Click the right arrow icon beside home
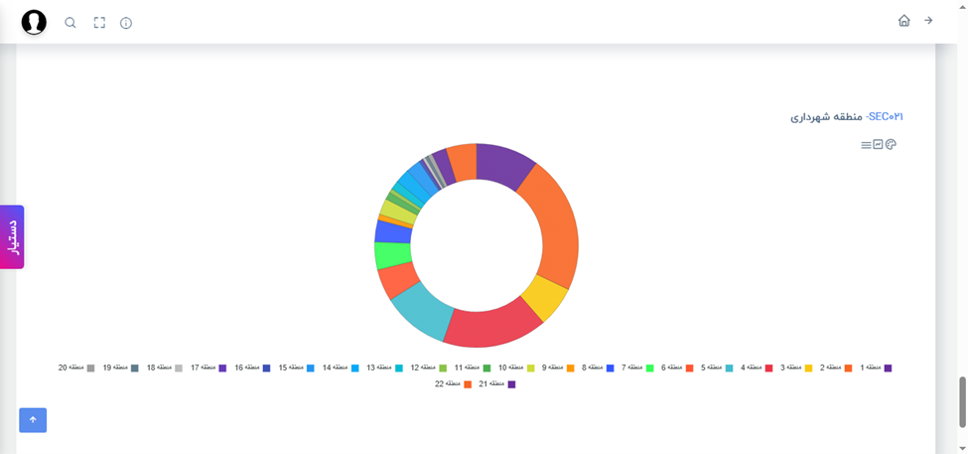Image resolution: width=968 pixels, height=454 pixels. pyautogui.click(x=928, y=20)
